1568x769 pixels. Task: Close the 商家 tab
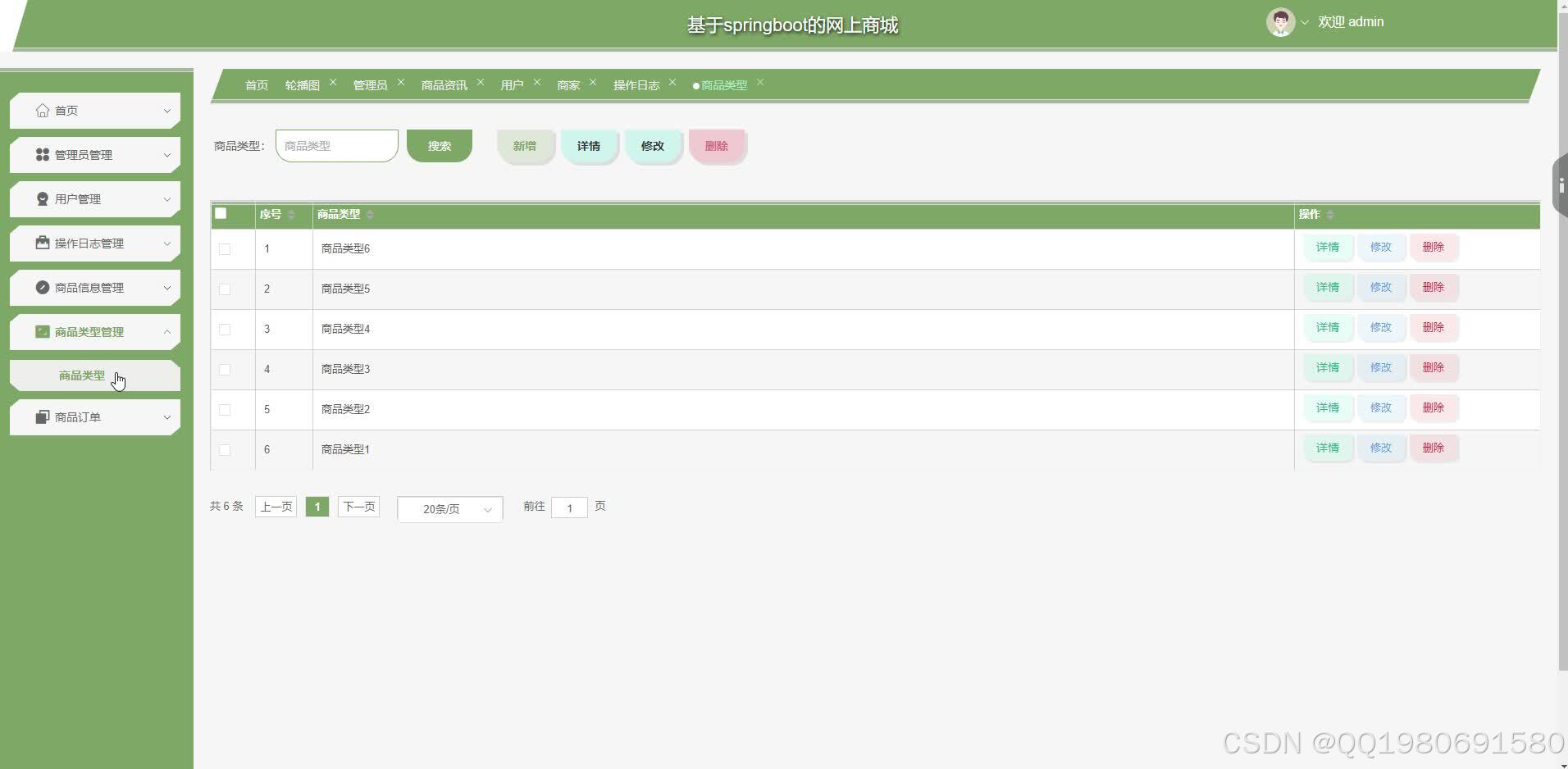(x=593, y=82)
